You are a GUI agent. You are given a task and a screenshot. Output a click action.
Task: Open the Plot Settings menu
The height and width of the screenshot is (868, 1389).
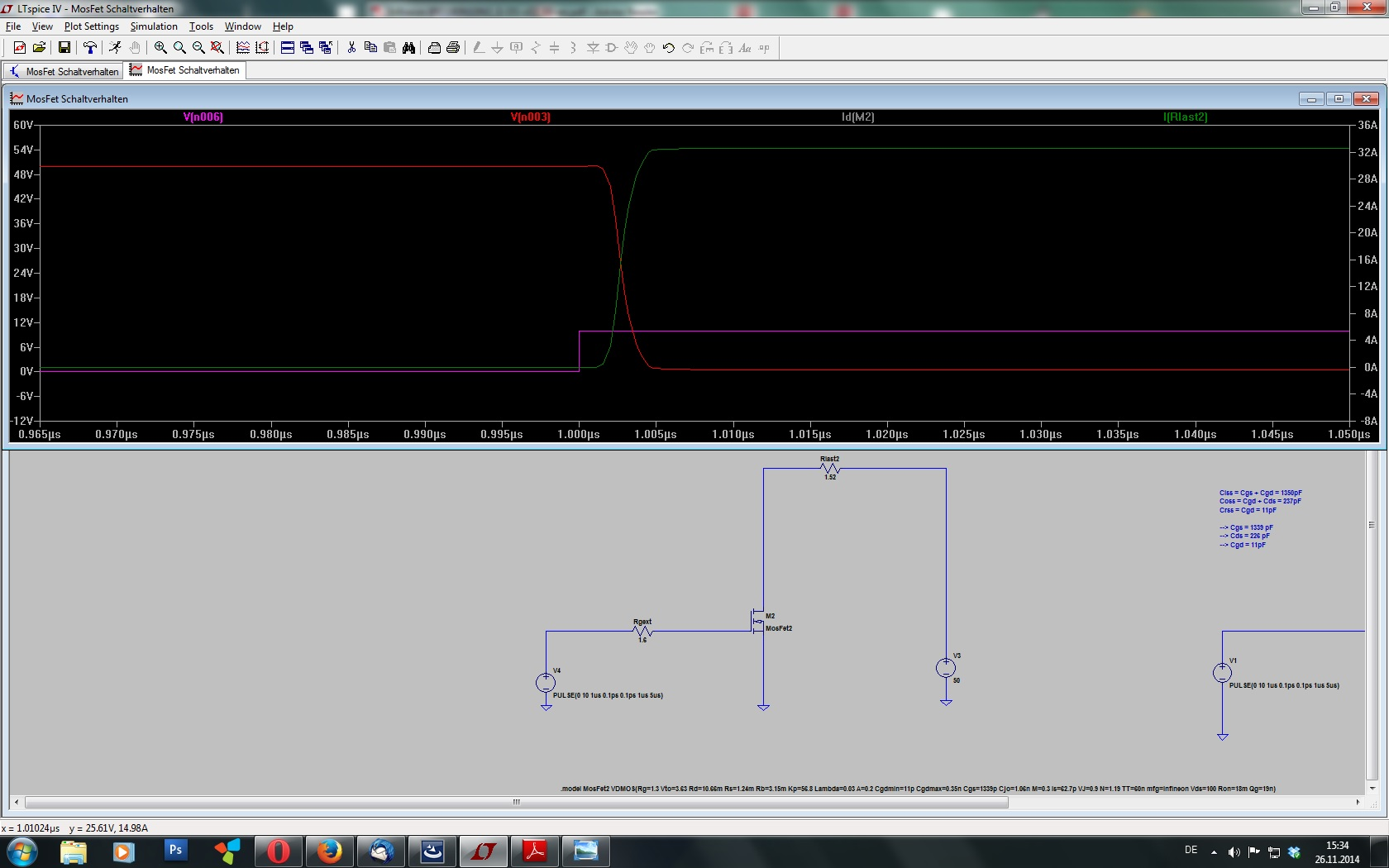coord(92,26)
